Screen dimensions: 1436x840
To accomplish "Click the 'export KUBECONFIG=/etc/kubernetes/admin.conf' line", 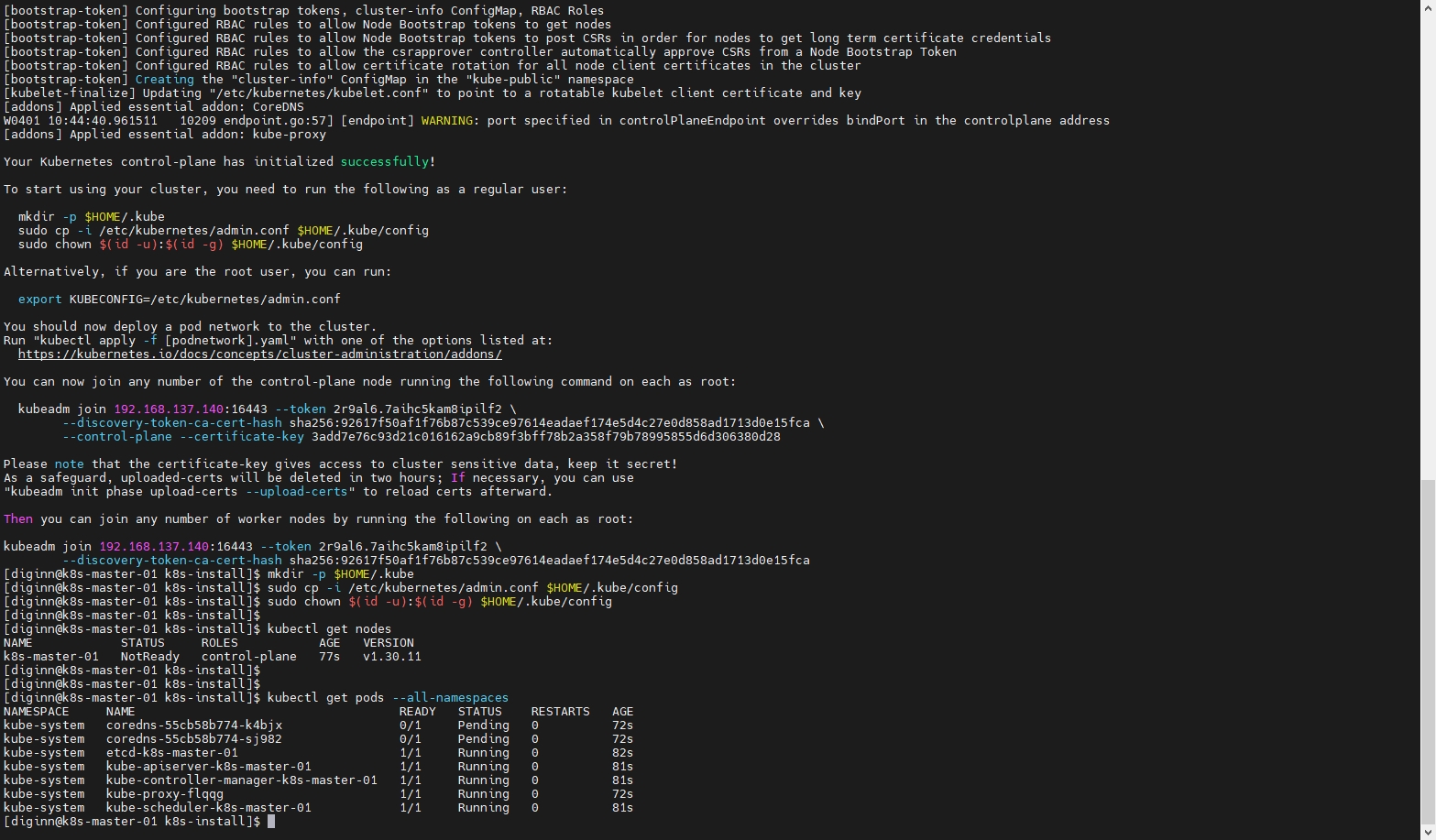I will (179, 300).
